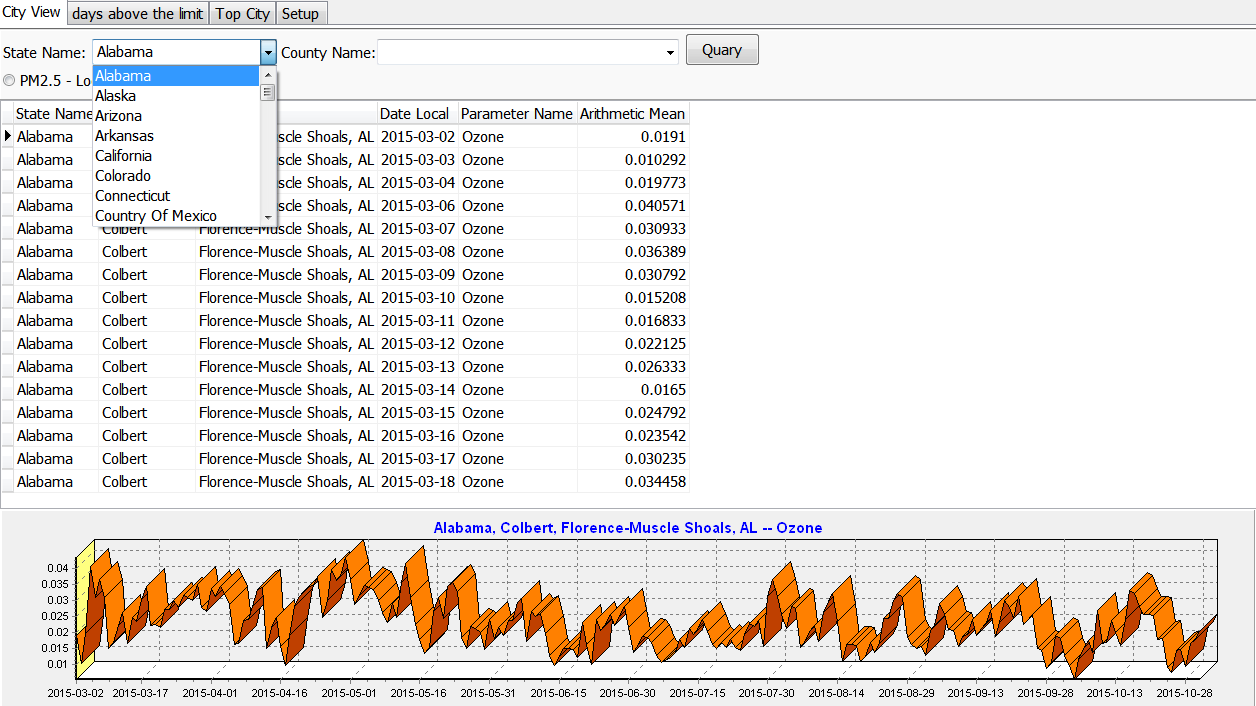1256x706 pixels.
Task: Select the 2015-03-10 date cell
Action: pos(417,298)
